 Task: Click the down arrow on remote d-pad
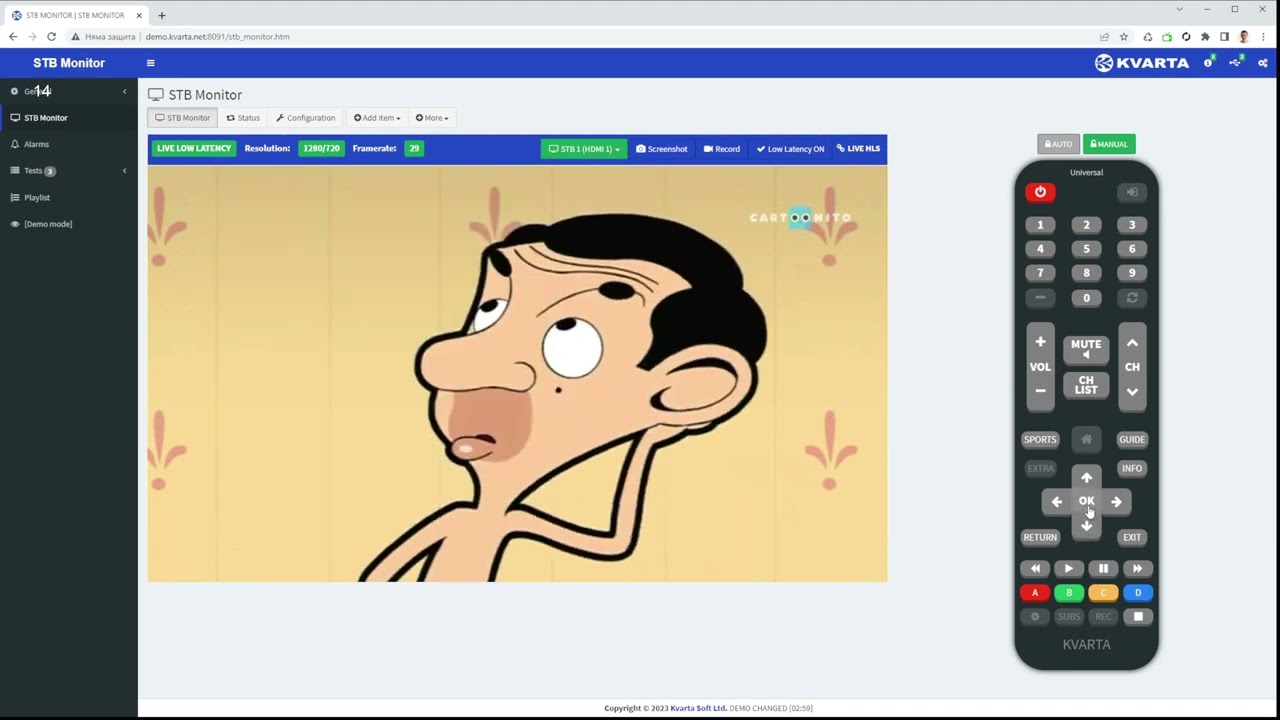tap(1086, 526)
